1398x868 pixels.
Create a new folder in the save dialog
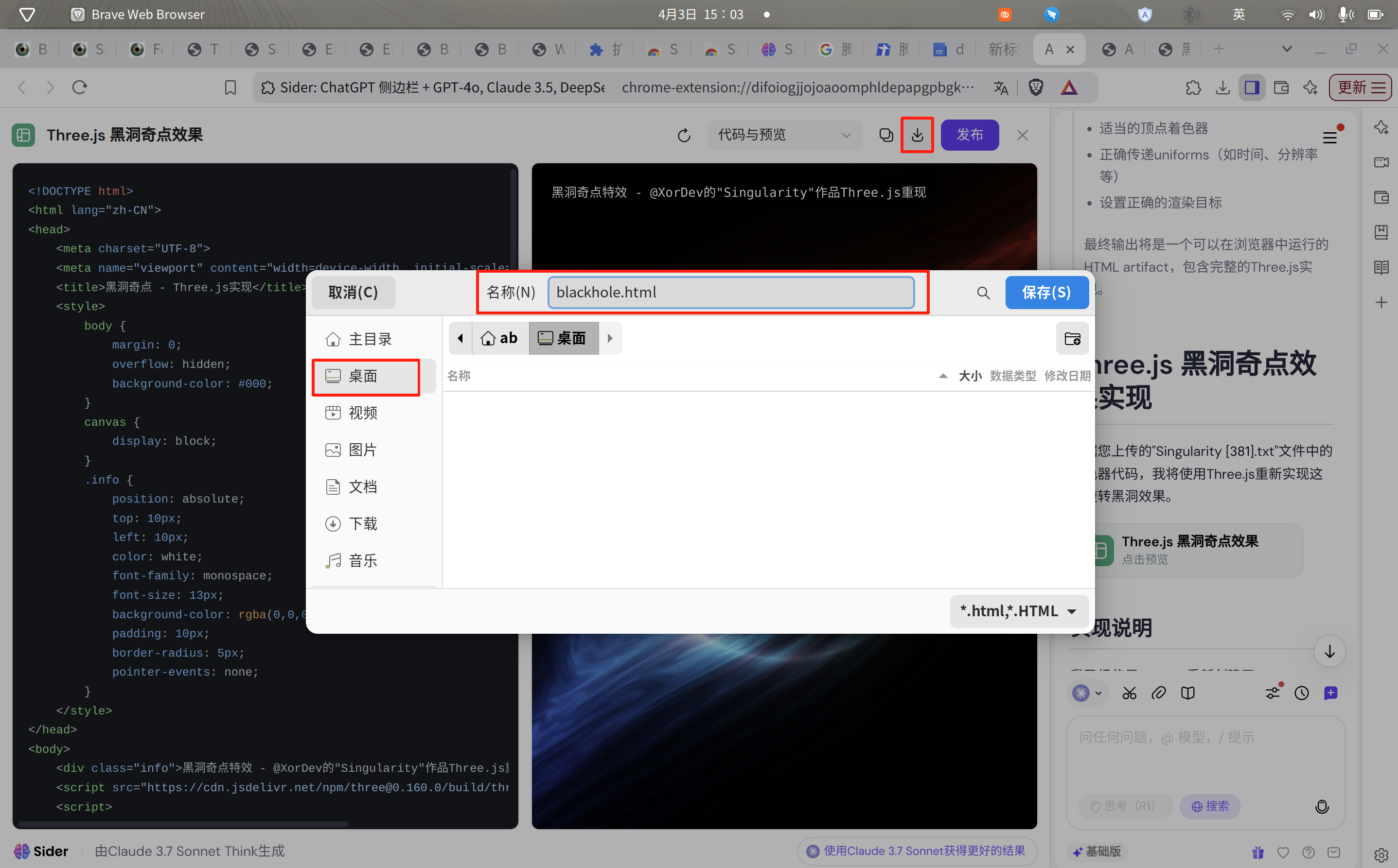point(1072,338)
